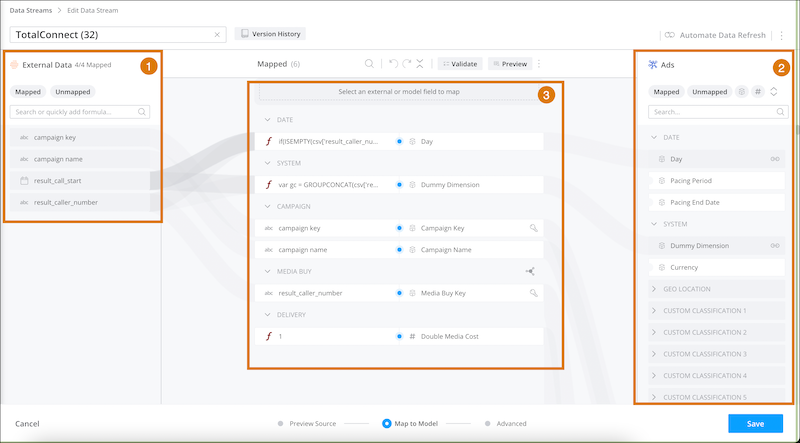Toggle Unmapped filter in External Data

[x=72, y=92]
